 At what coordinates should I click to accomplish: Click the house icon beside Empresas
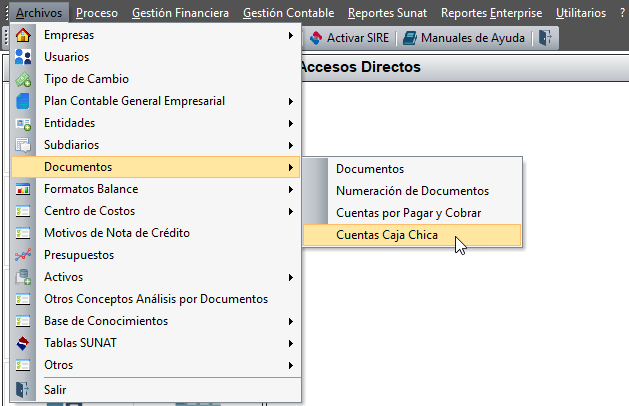point(23,35)
